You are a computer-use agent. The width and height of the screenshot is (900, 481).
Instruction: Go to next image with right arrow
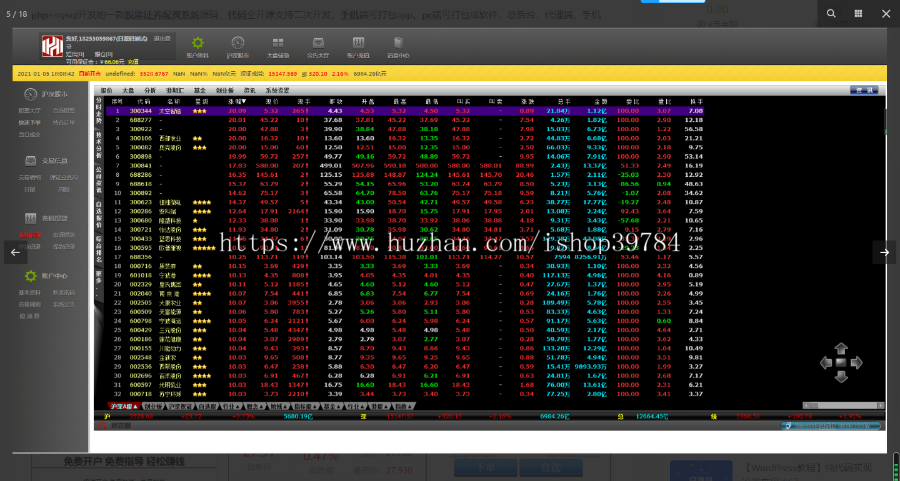tap(883, 253)
